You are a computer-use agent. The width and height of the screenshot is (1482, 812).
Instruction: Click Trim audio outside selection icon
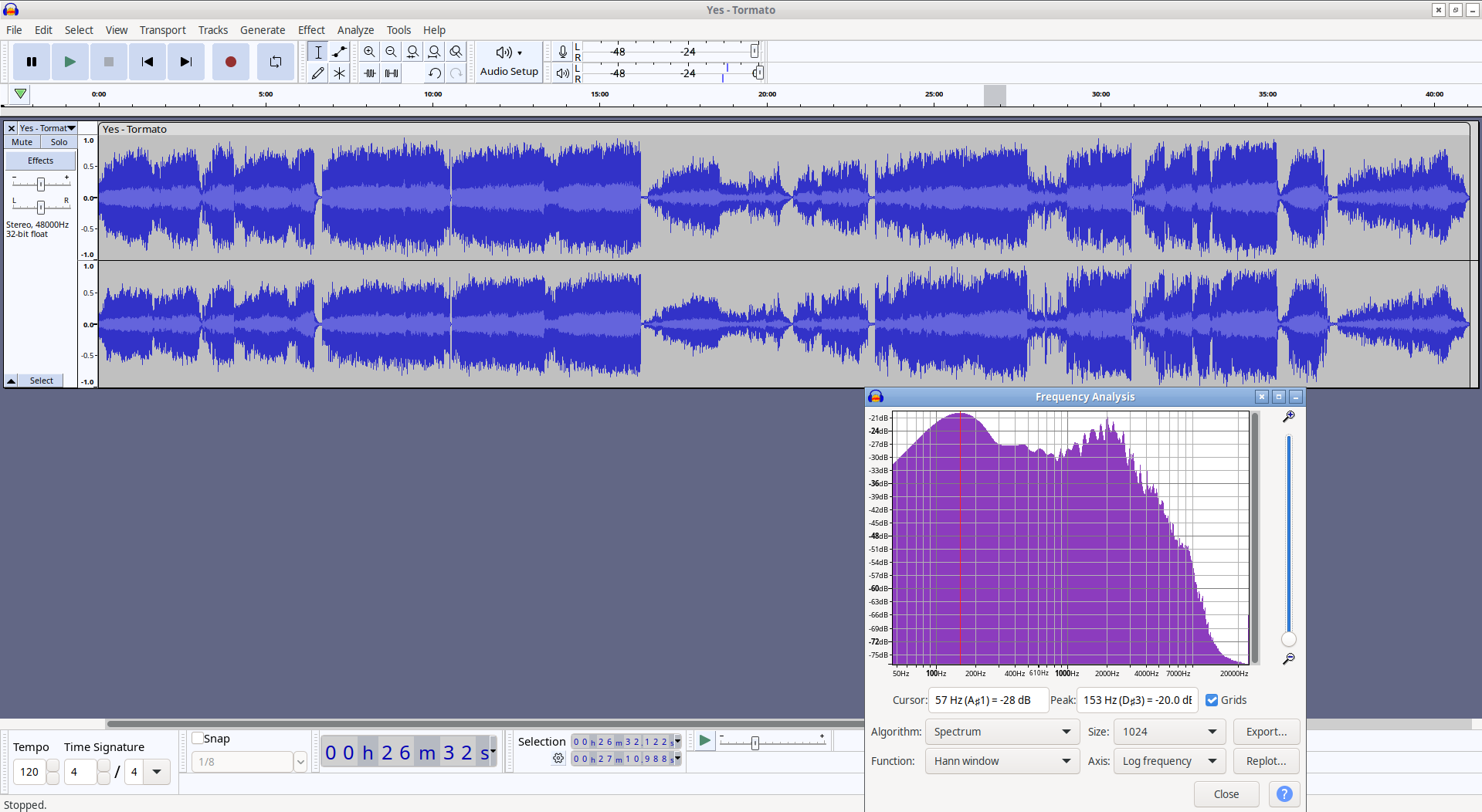coord(370,73)
